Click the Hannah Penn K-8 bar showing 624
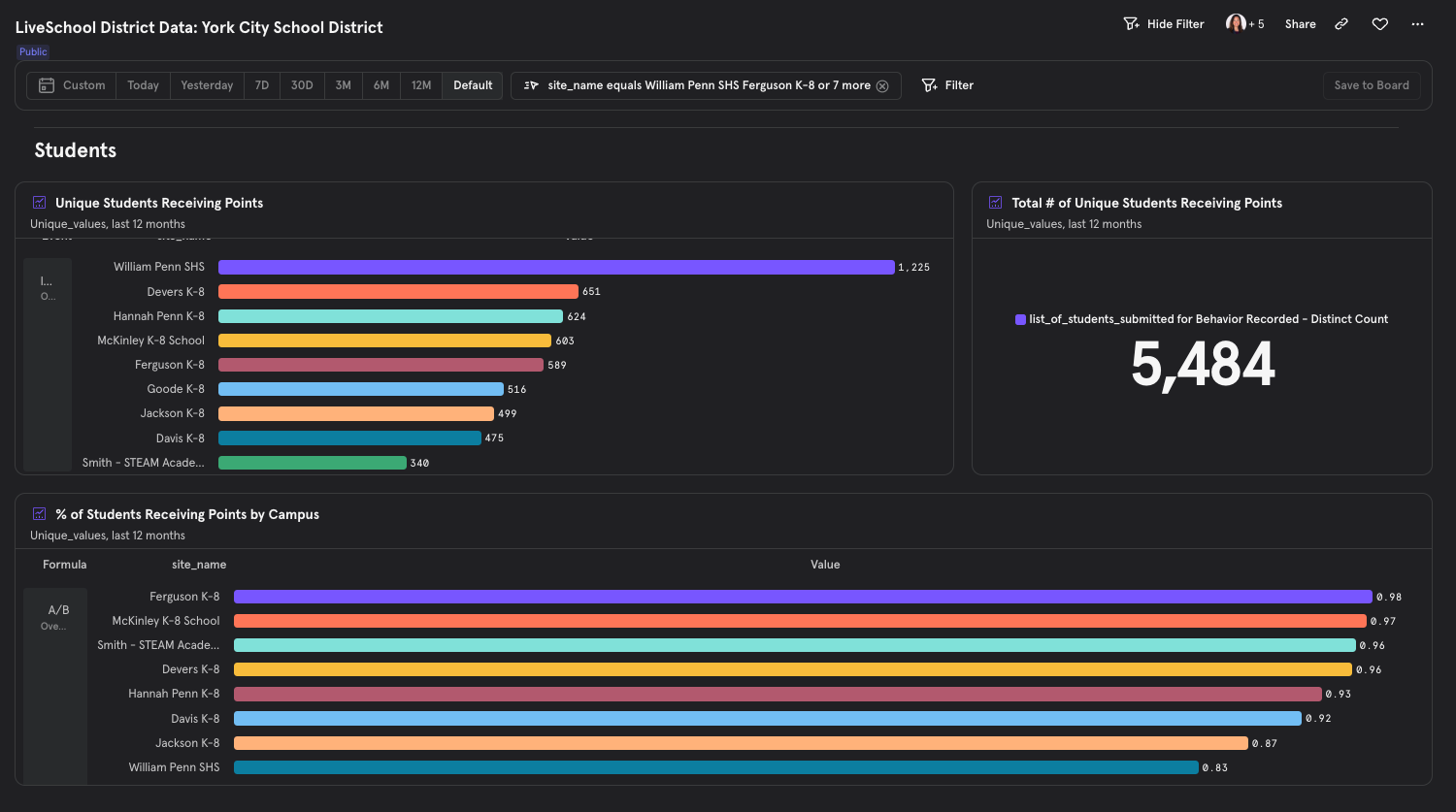1456x812 pixels. coord(390,316)
